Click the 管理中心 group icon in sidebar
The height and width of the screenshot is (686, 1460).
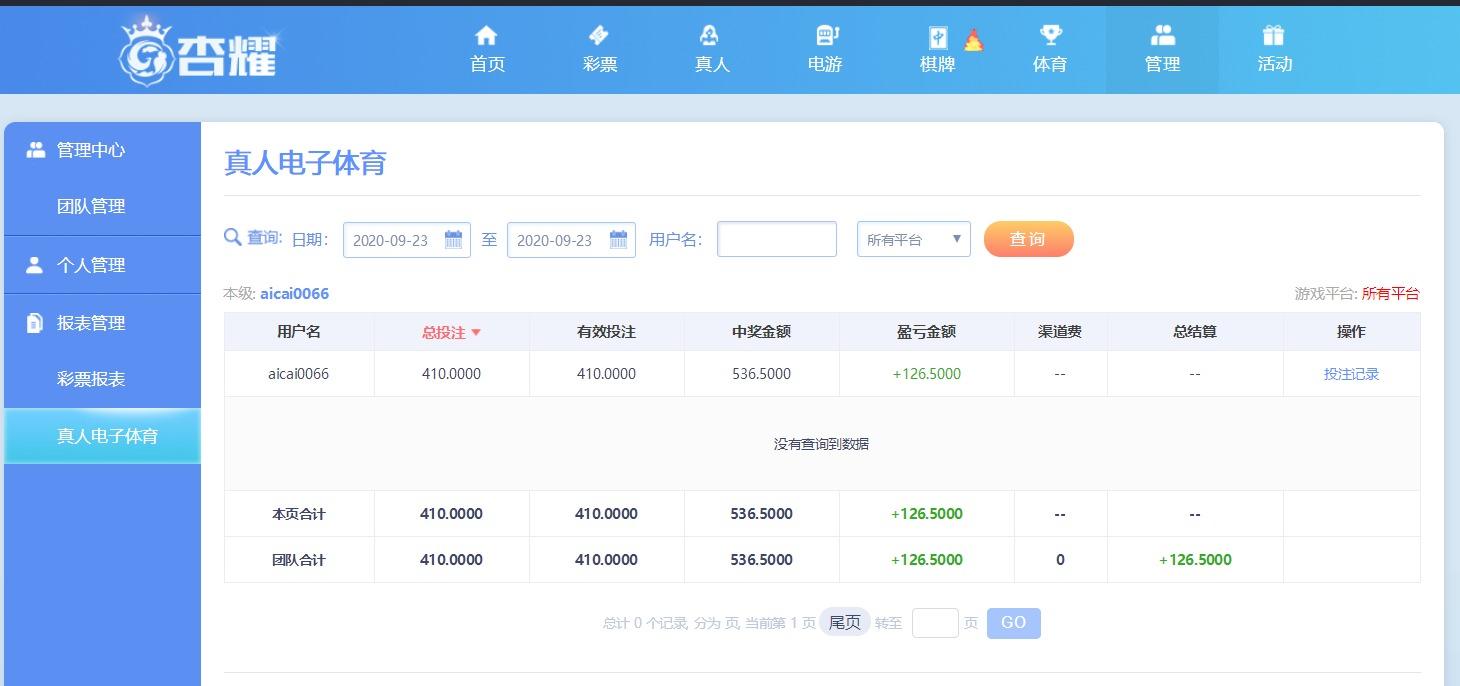click(36, 149)
